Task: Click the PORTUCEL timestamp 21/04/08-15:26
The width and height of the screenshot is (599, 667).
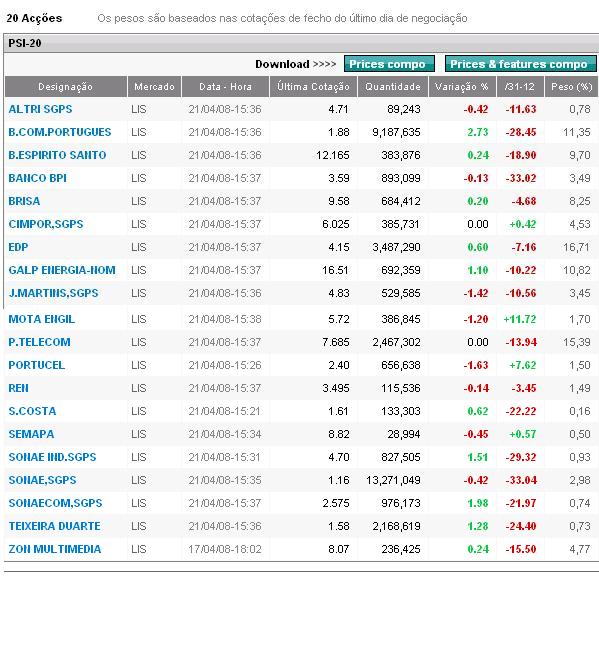Action: coord(225,365)
